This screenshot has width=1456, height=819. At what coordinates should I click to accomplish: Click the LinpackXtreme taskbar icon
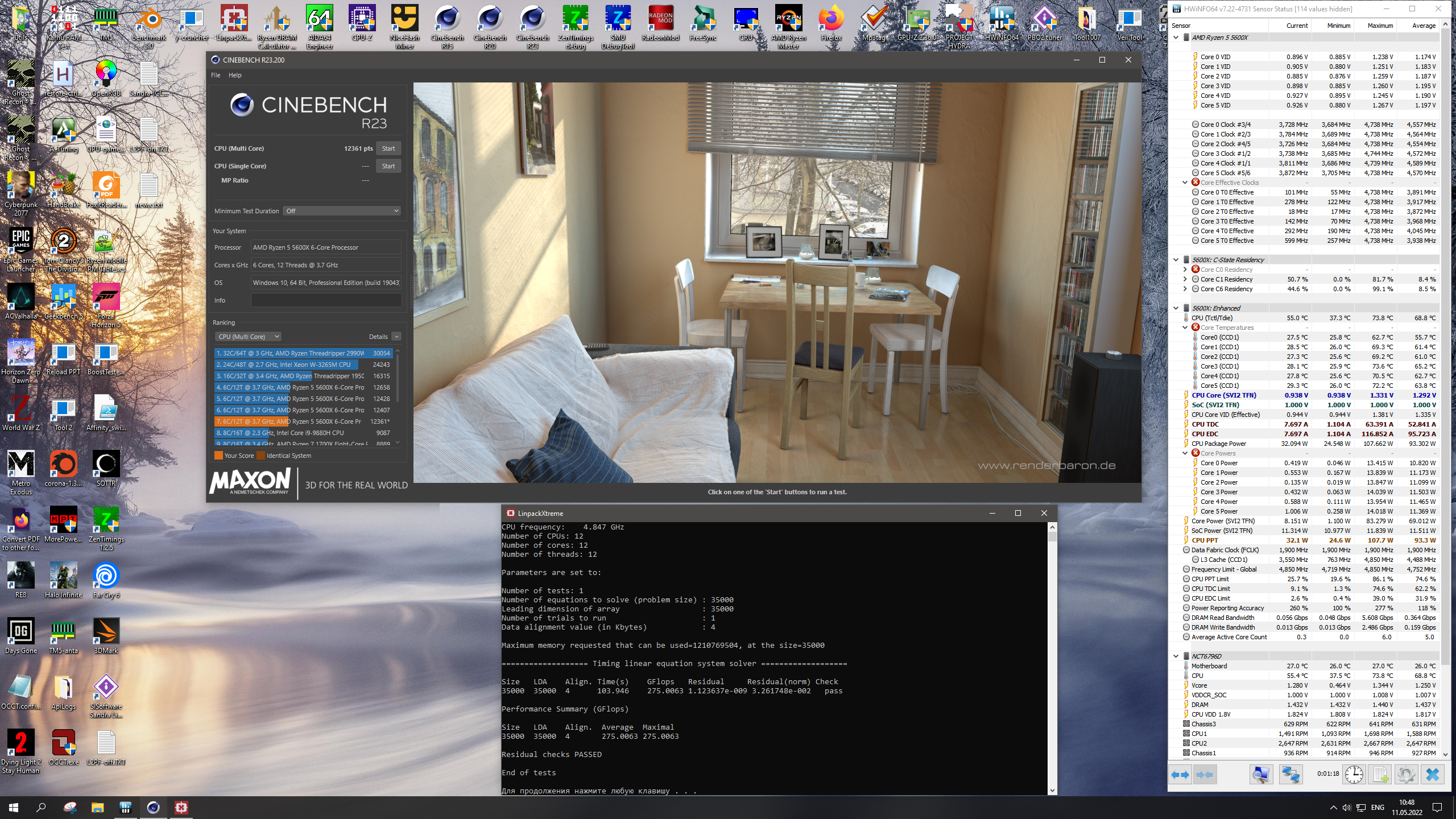point(181,807)
